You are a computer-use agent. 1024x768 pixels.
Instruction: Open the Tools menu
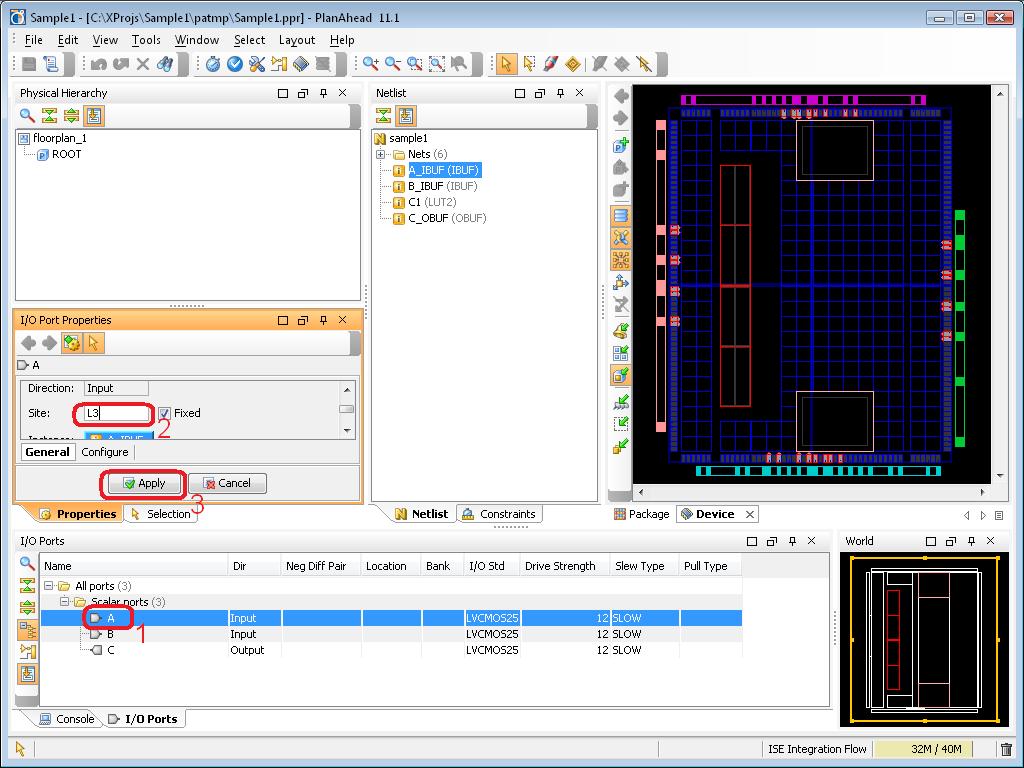(x=146, y=40)
